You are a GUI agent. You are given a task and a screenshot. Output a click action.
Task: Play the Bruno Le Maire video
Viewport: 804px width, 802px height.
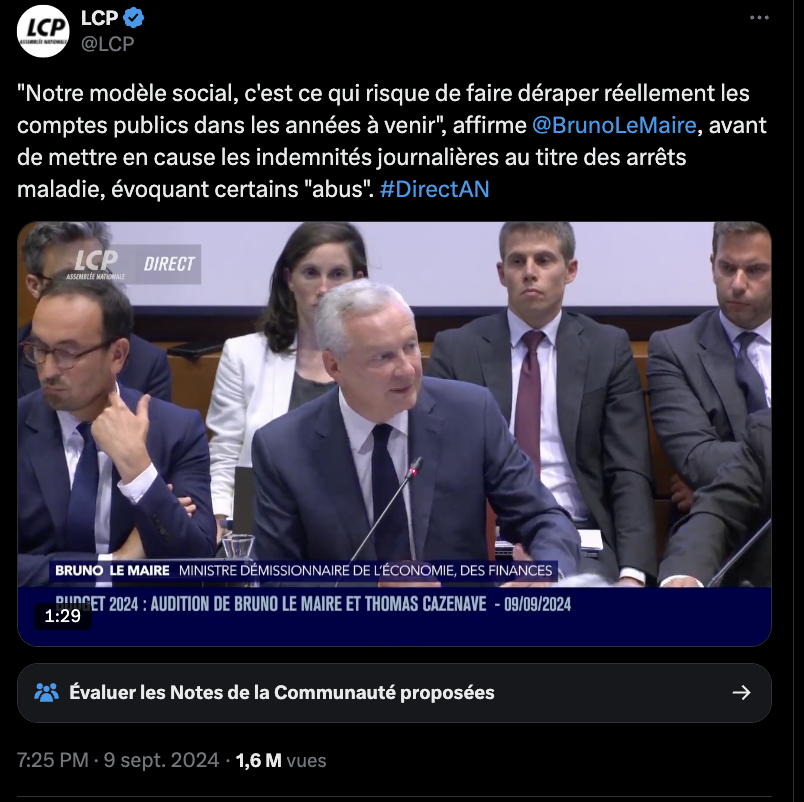[394, 434]
